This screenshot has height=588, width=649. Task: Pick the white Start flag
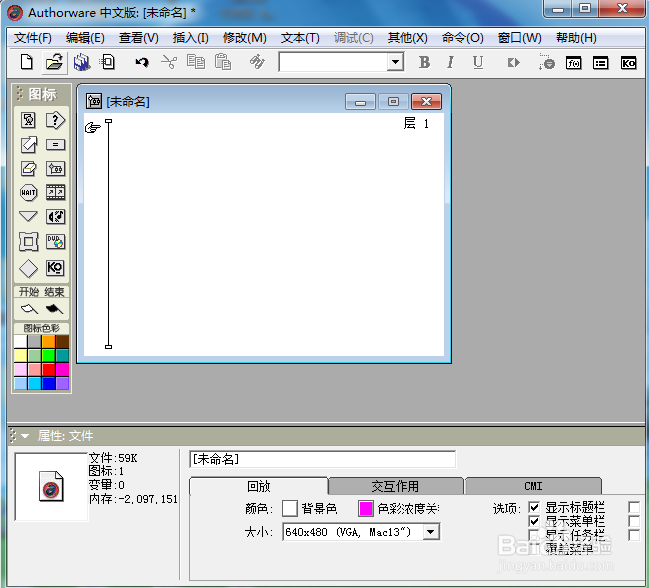pyautogui.click(x=29, y=309)
